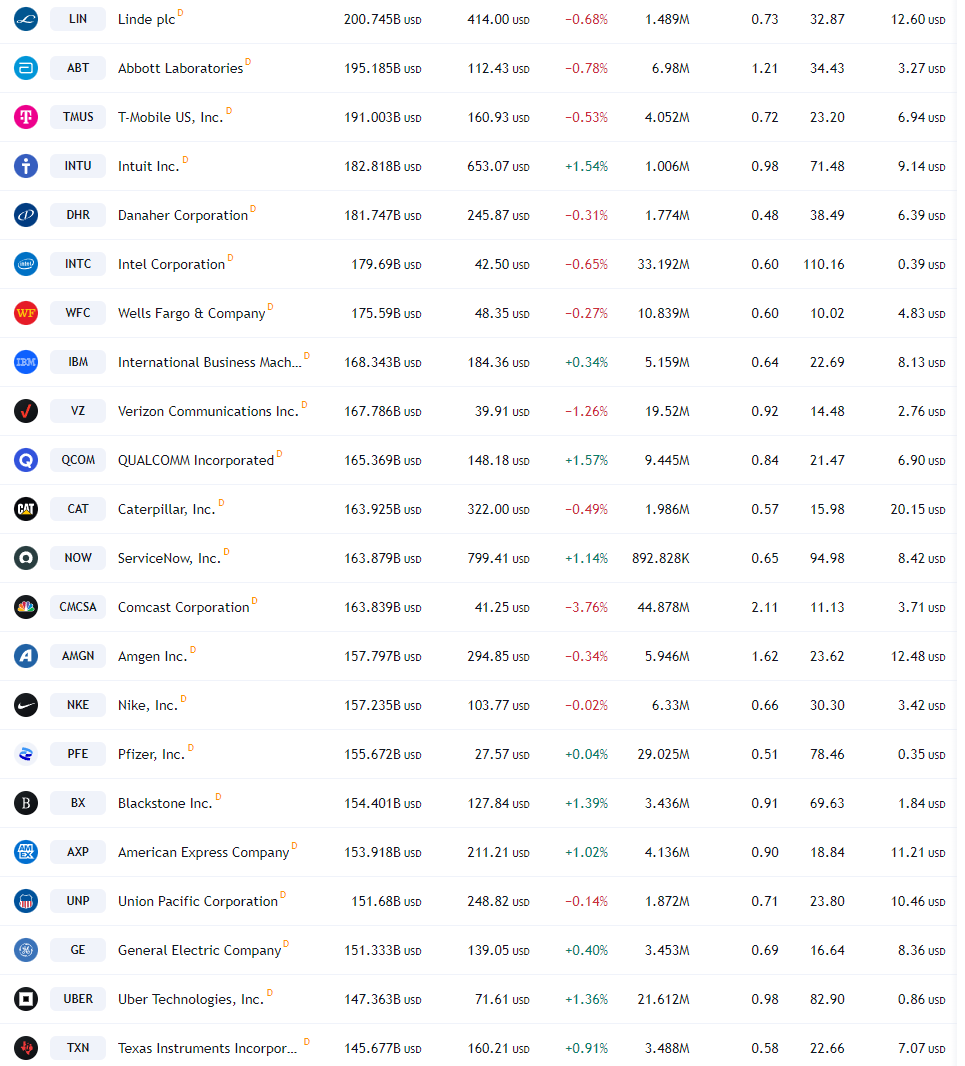Screen dimensions: 965x1066
Task: Click the Linde plc logo icon
Action: (26, 19)
